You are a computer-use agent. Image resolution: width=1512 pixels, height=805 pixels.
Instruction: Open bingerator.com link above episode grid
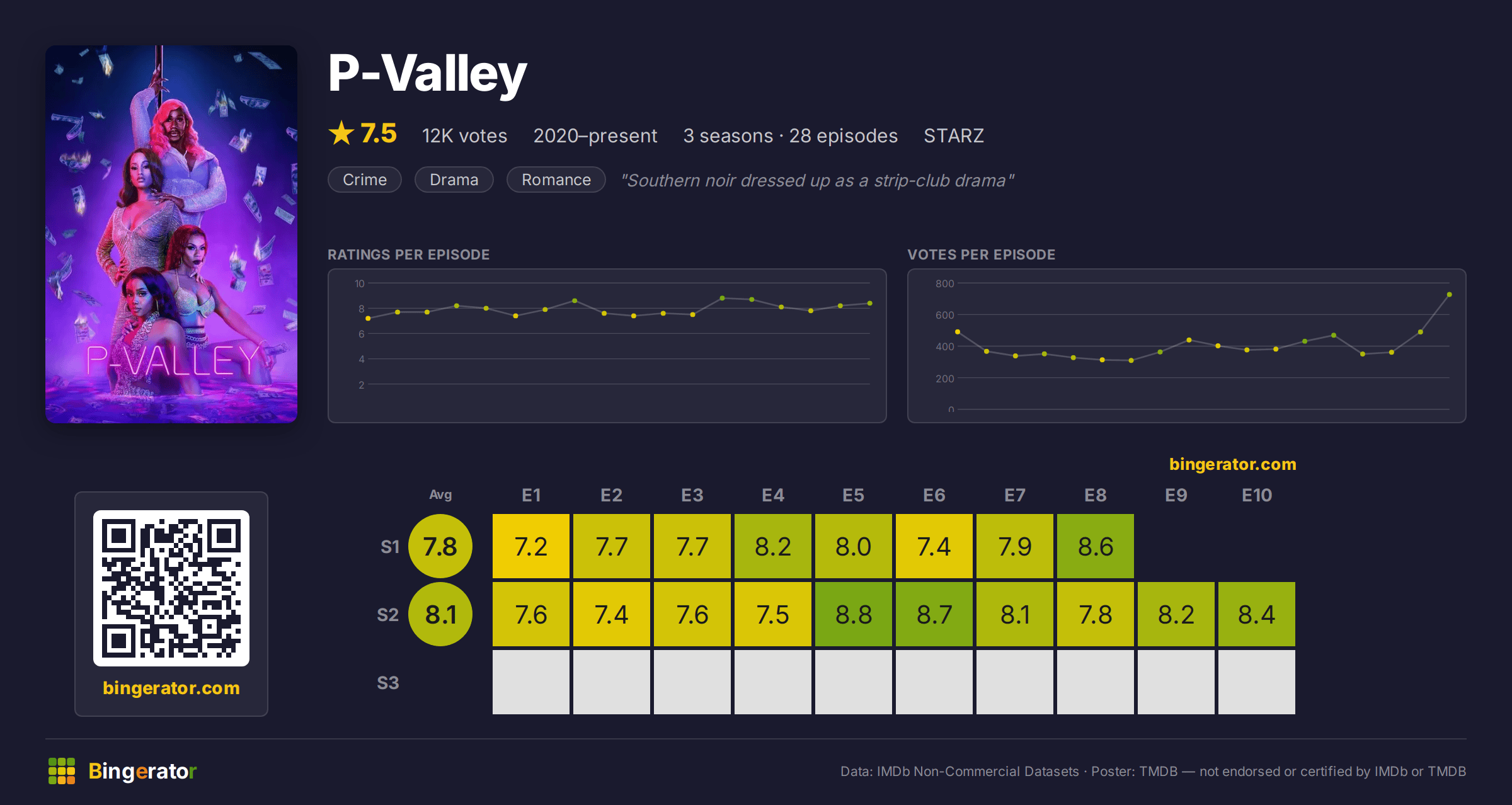pyautogui.click(x=1233, y=464)
